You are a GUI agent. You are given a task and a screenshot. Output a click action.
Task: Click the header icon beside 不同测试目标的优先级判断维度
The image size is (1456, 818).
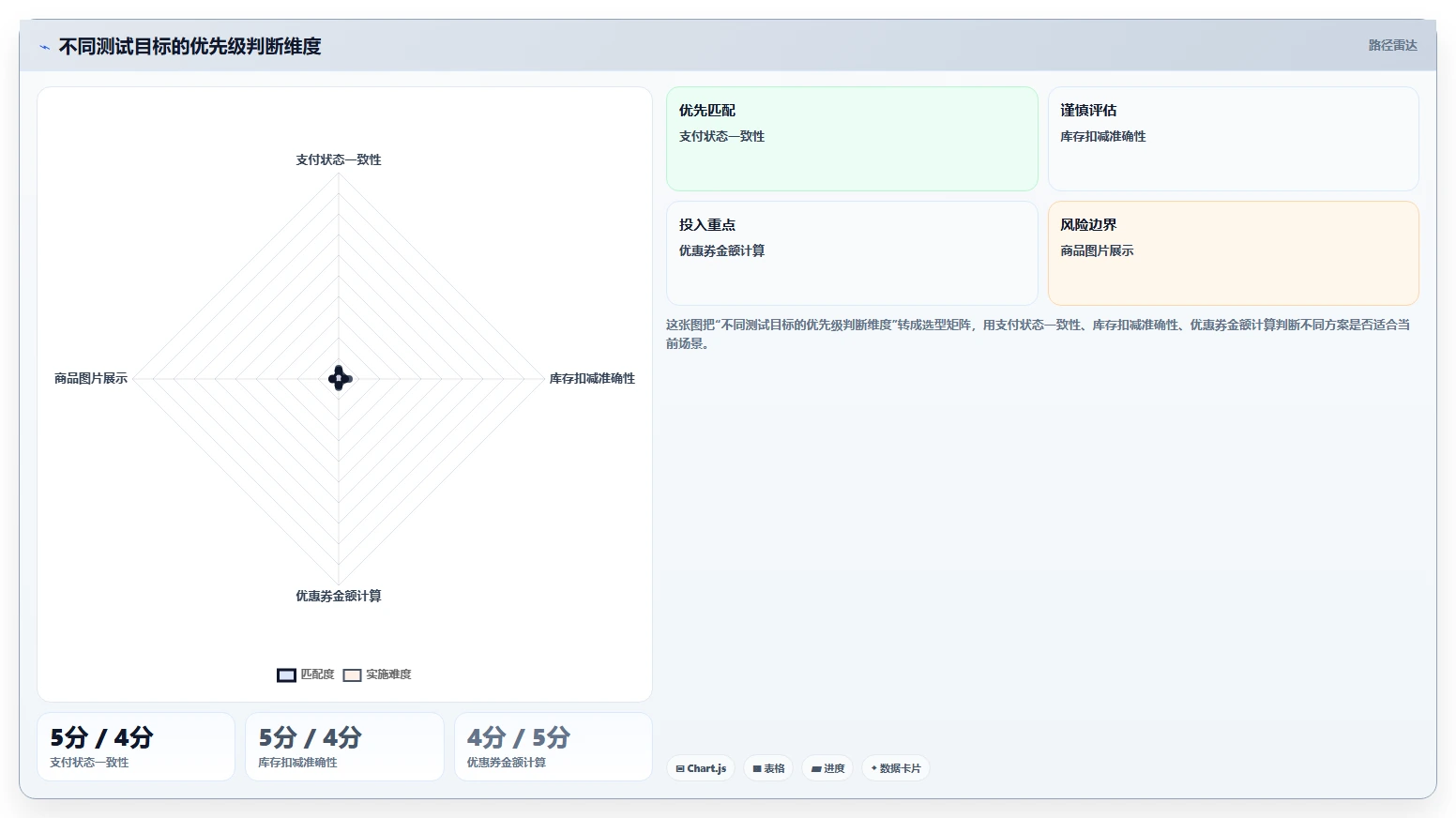point(44,47)
